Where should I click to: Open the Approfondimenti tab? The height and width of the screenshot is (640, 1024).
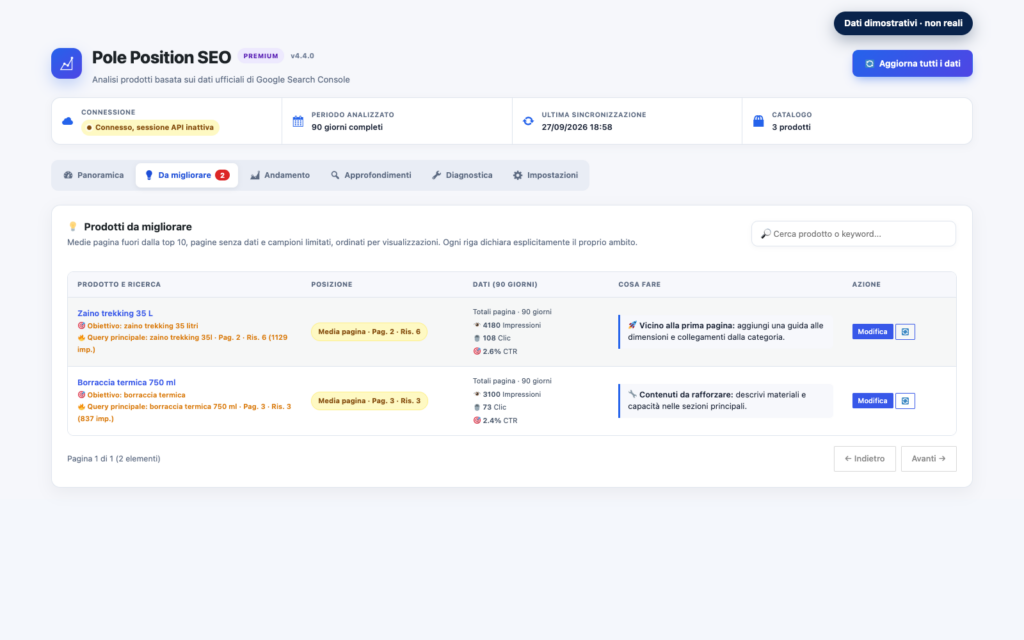pos(371,175)
